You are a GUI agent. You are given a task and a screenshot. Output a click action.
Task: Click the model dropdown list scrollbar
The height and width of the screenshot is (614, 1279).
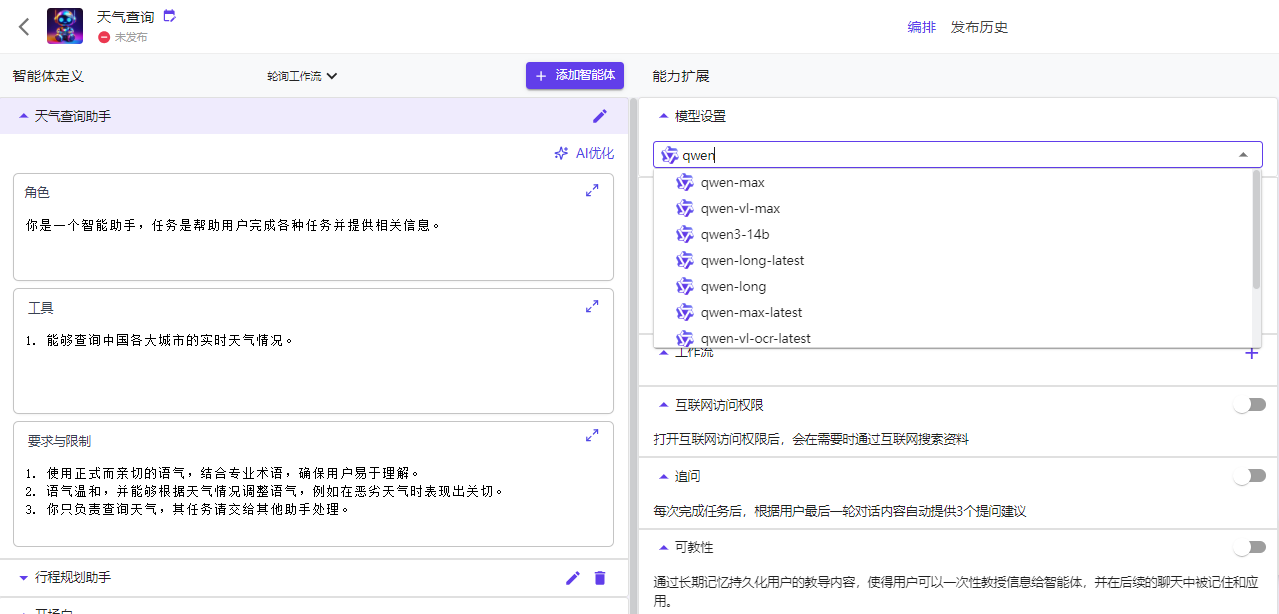point(1257,230)
